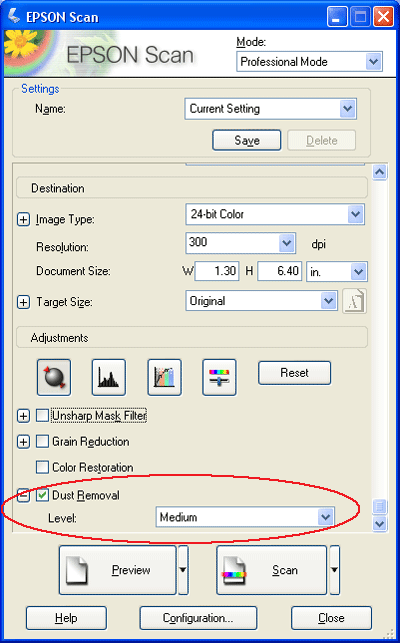This screenshot has height=643, width=400.
Task: Enable the Color Restoration checkbox
Action: pos(42,467)
